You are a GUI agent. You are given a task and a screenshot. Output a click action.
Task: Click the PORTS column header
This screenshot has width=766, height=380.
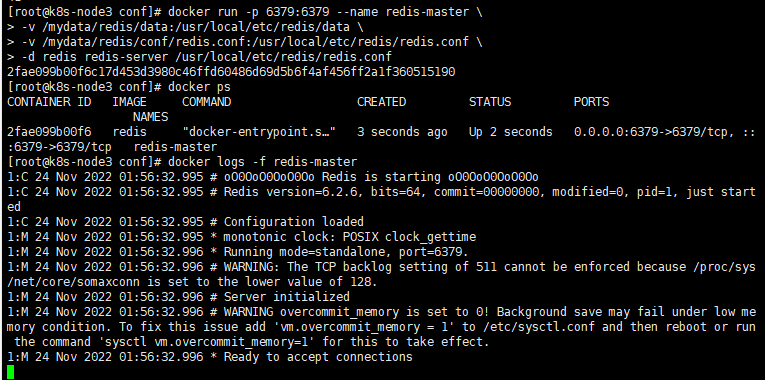tap(592, 102)
